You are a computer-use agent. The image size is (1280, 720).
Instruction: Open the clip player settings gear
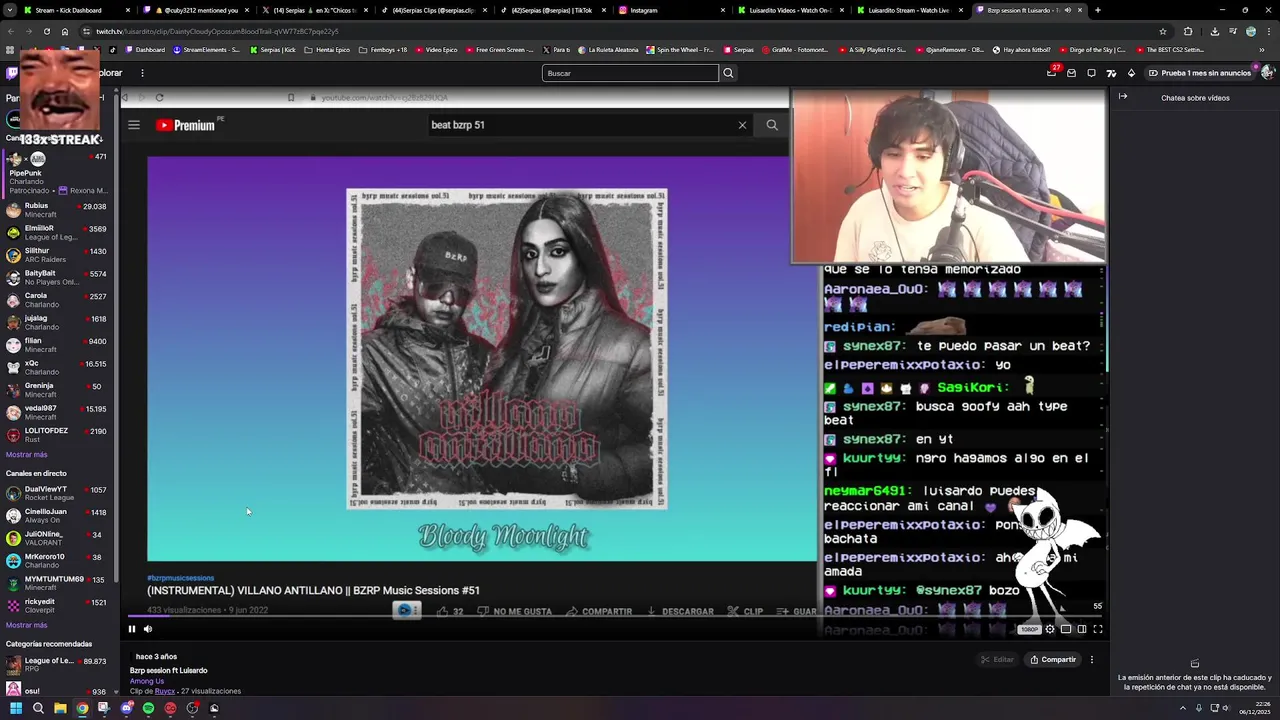coord(1050,629)
